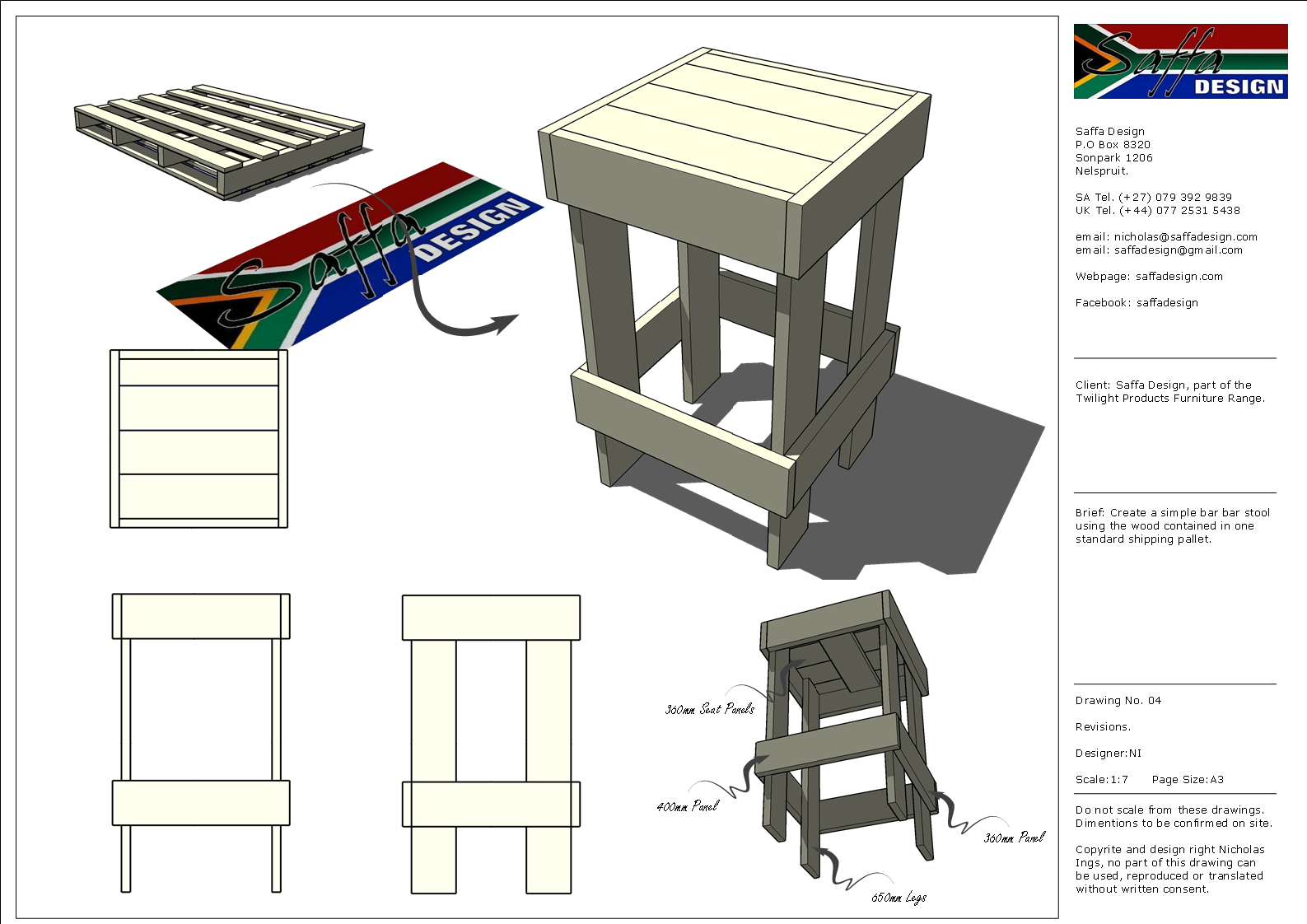
Task: Open the saffadesign.com webpage link
Action: (1179, 277)
